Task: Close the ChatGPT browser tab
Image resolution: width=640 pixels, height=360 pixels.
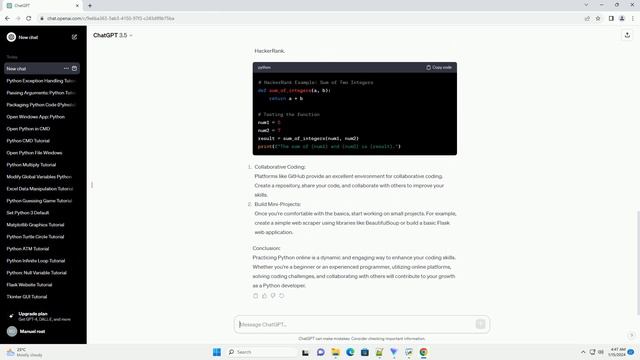Action: coord(77,6)
